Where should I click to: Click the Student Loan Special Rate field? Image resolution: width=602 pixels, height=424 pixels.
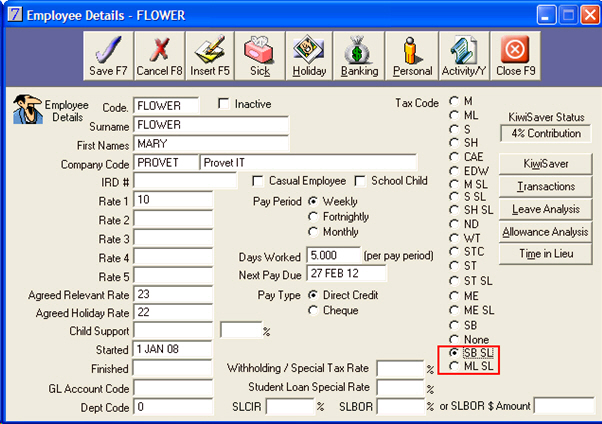pos(400,387)
